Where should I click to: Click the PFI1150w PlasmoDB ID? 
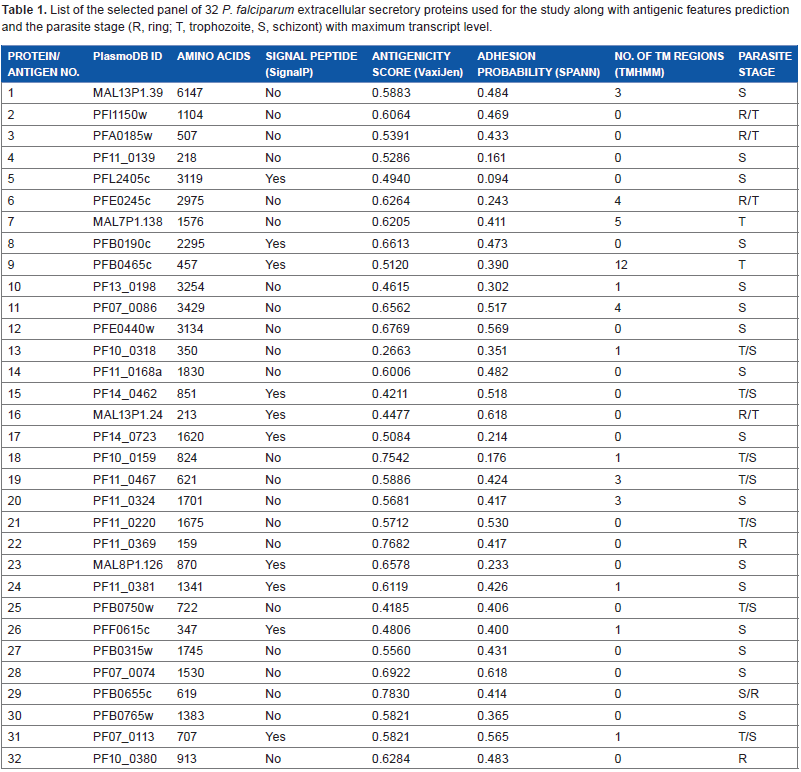[x=120, y=115]
